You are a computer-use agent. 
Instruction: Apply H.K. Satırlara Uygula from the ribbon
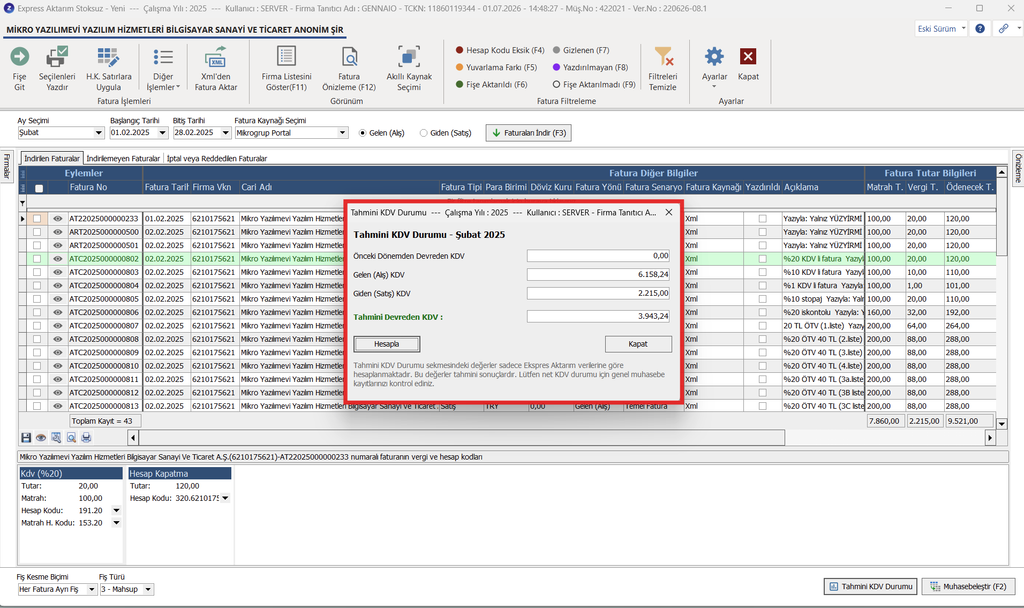[108, 69]
